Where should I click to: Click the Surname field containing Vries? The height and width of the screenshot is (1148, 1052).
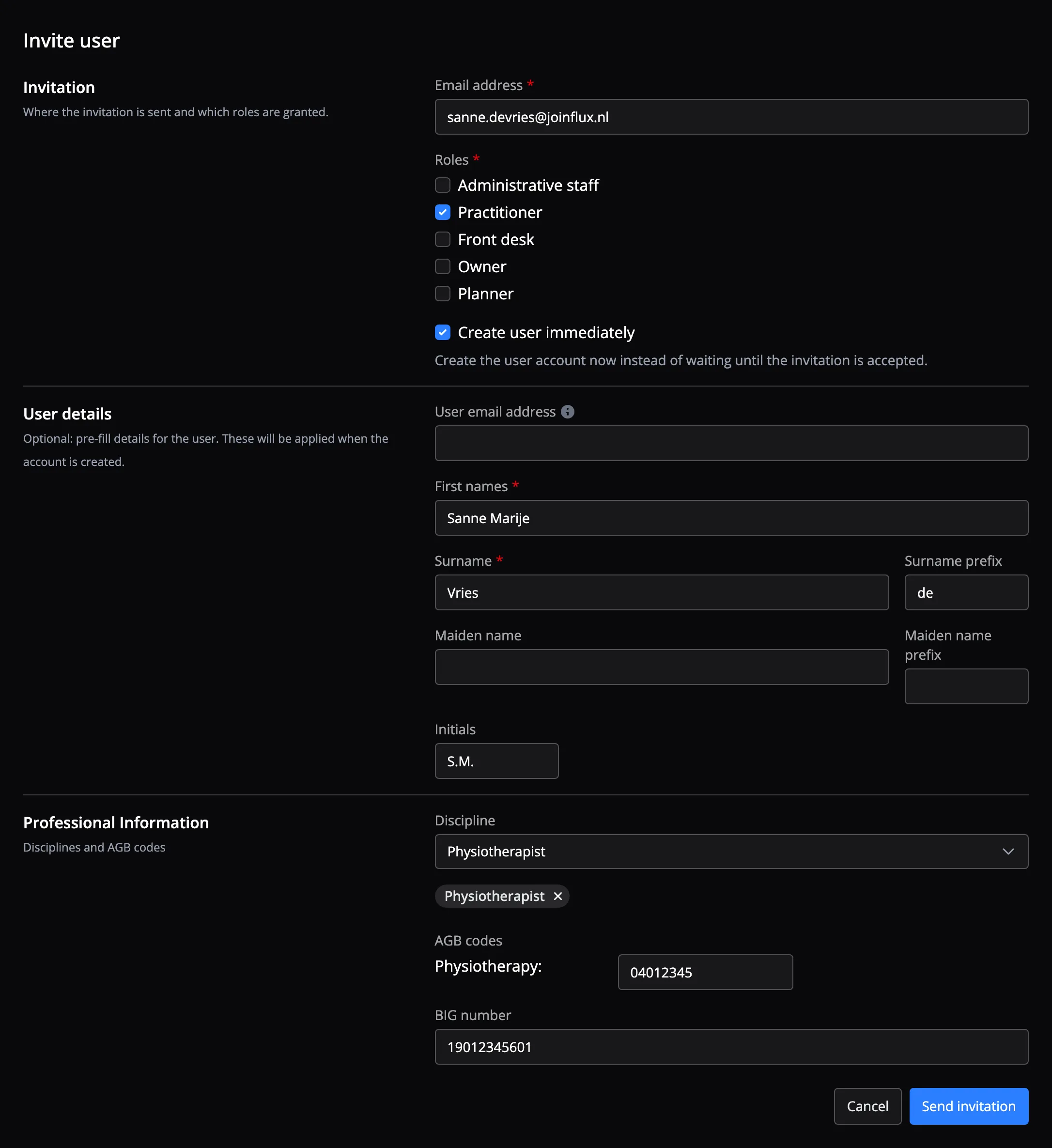point(662,592)
